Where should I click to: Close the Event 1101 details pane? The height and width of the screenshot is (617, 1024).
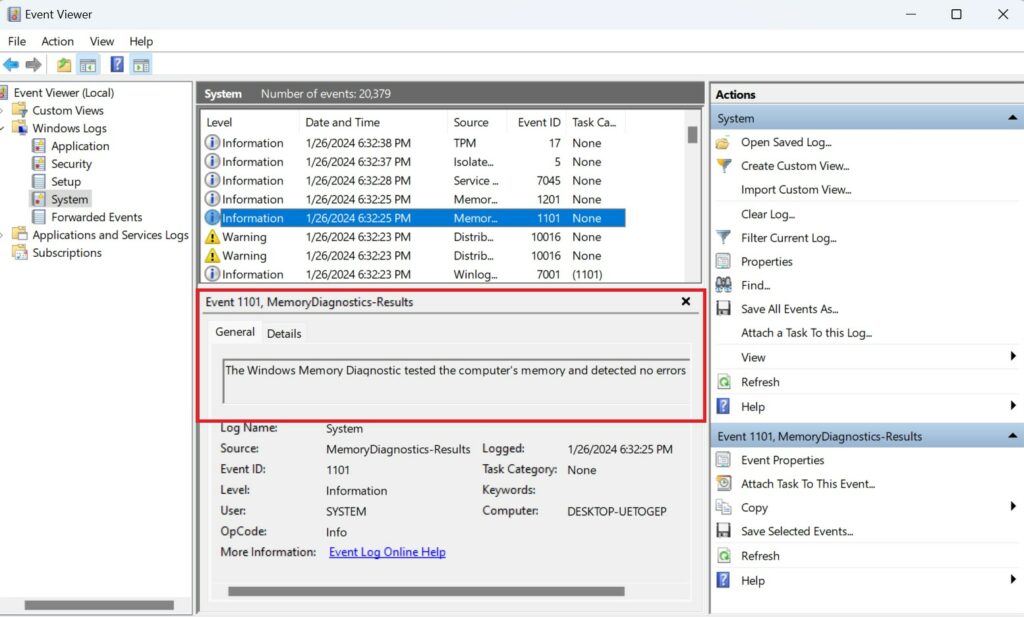[x=686, y=301]
